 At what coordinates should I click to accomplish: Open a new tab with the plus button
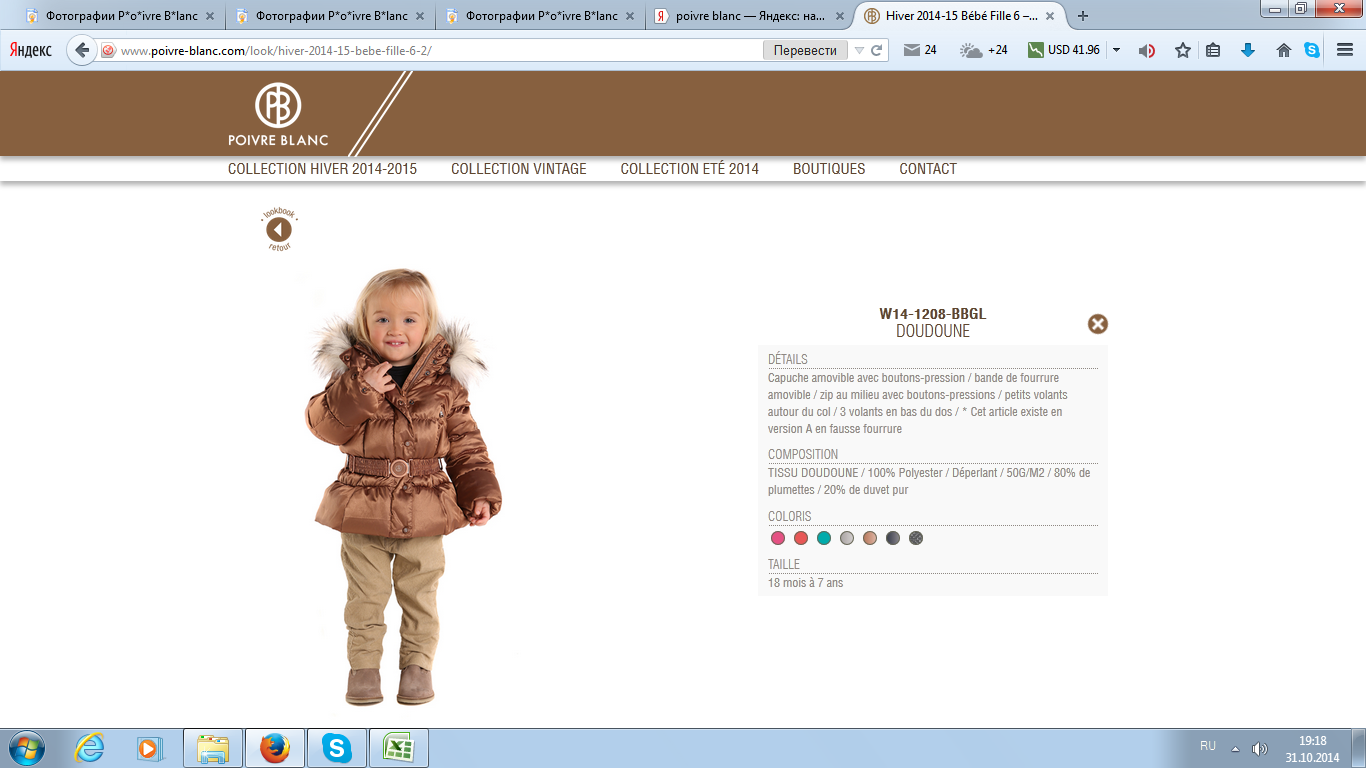coord(1083,16)
